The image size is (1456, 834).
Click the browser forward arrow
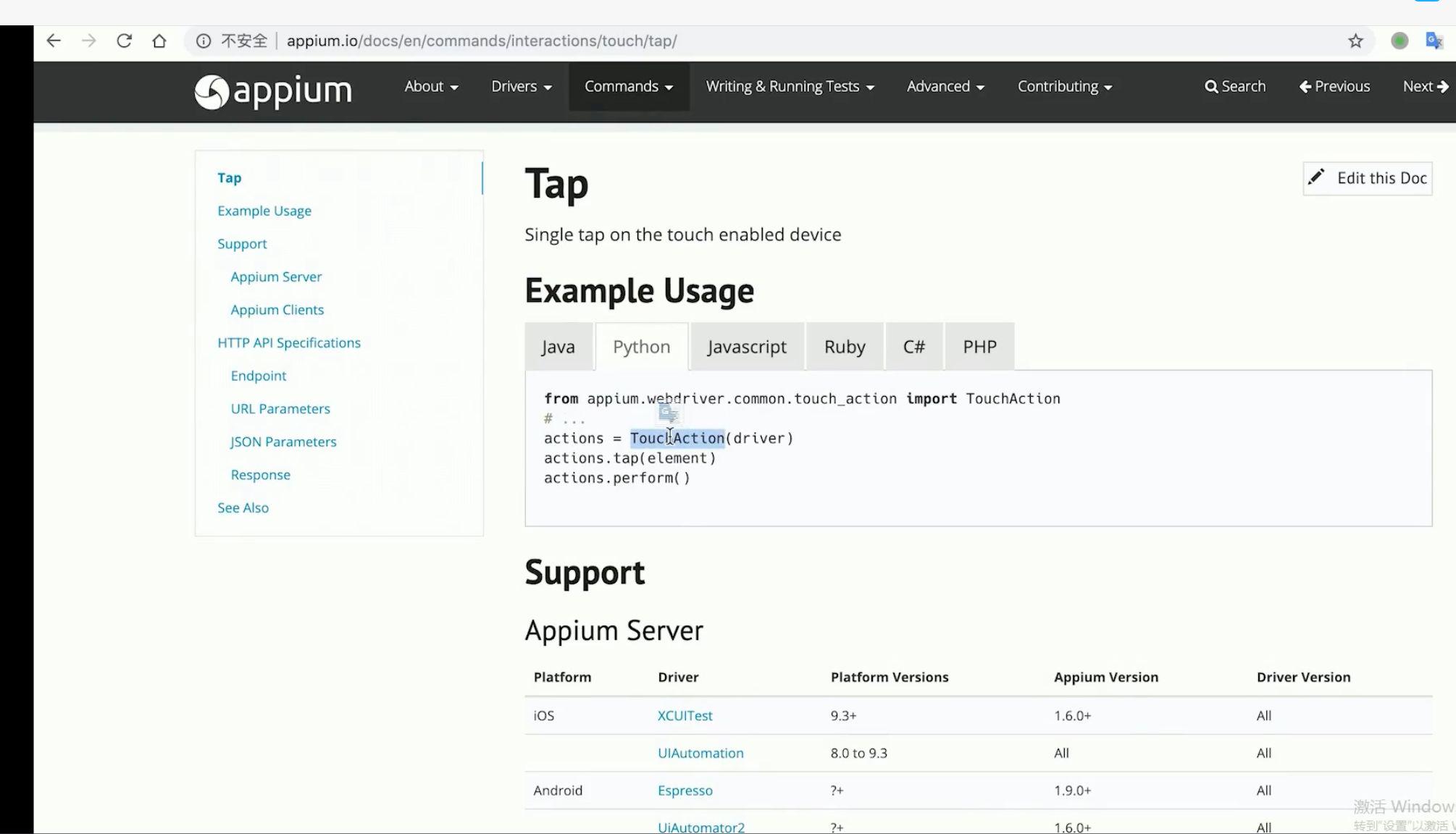pyautogui.click(x=89, y=41)
